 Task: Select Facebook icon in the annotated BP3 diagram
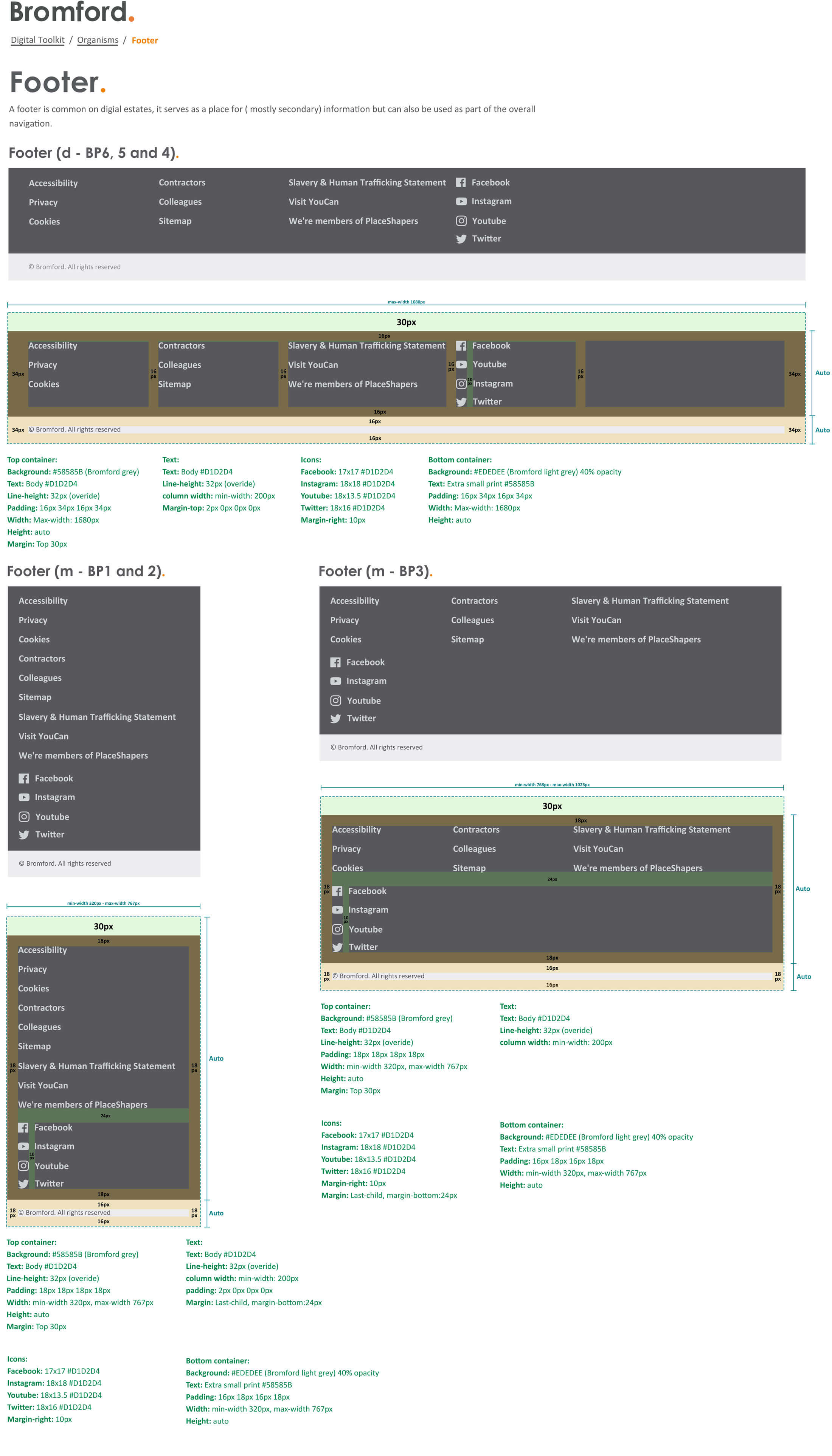[x=337, y=891]
